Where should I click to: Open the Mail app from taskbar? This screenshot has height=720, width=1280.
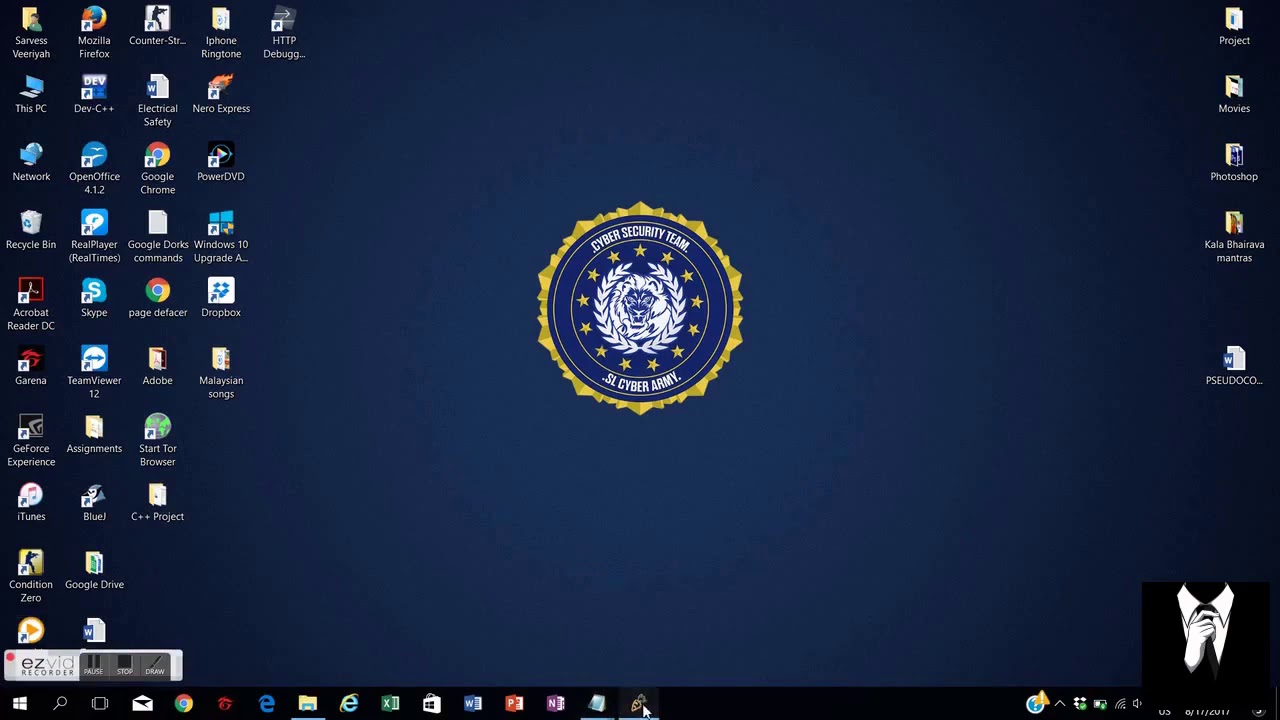point(142,704)
